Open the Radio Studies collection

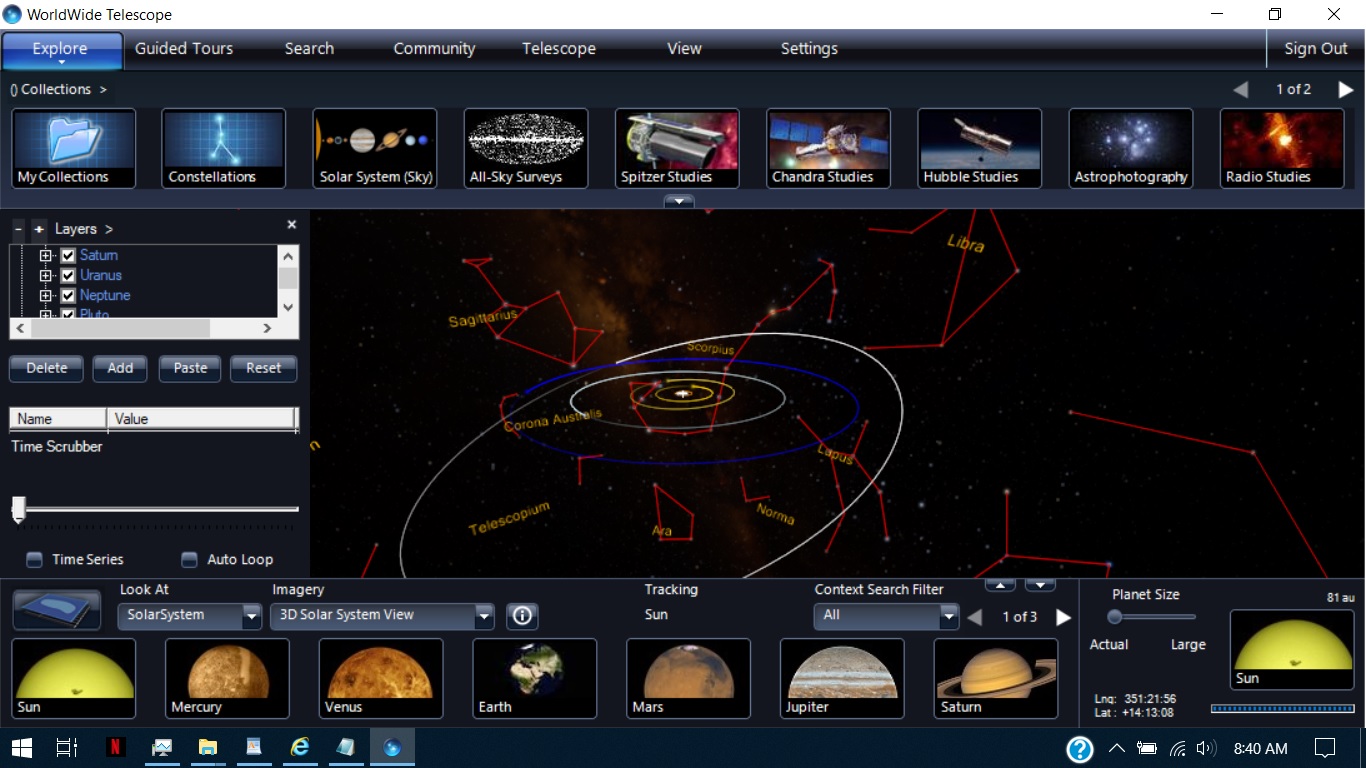point(1281,148)
